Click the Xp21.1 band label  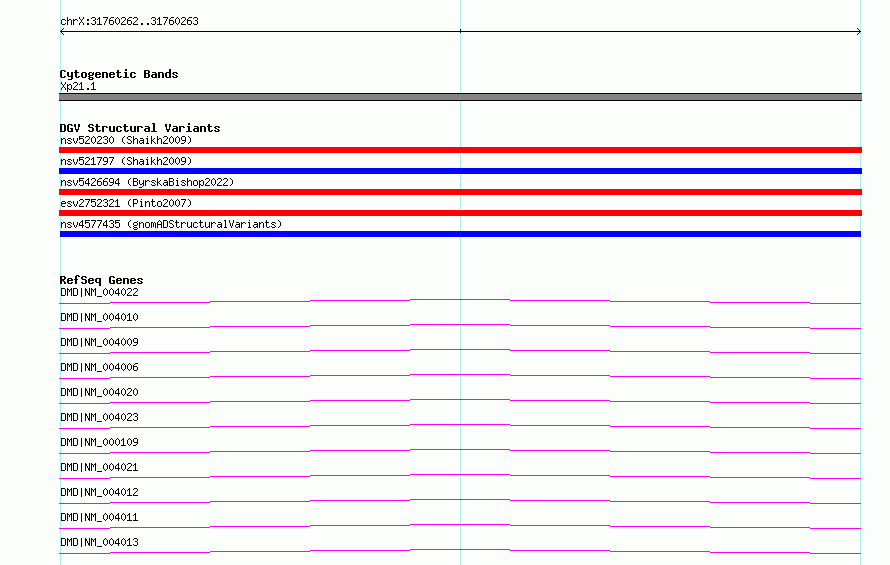coord(78,86)
